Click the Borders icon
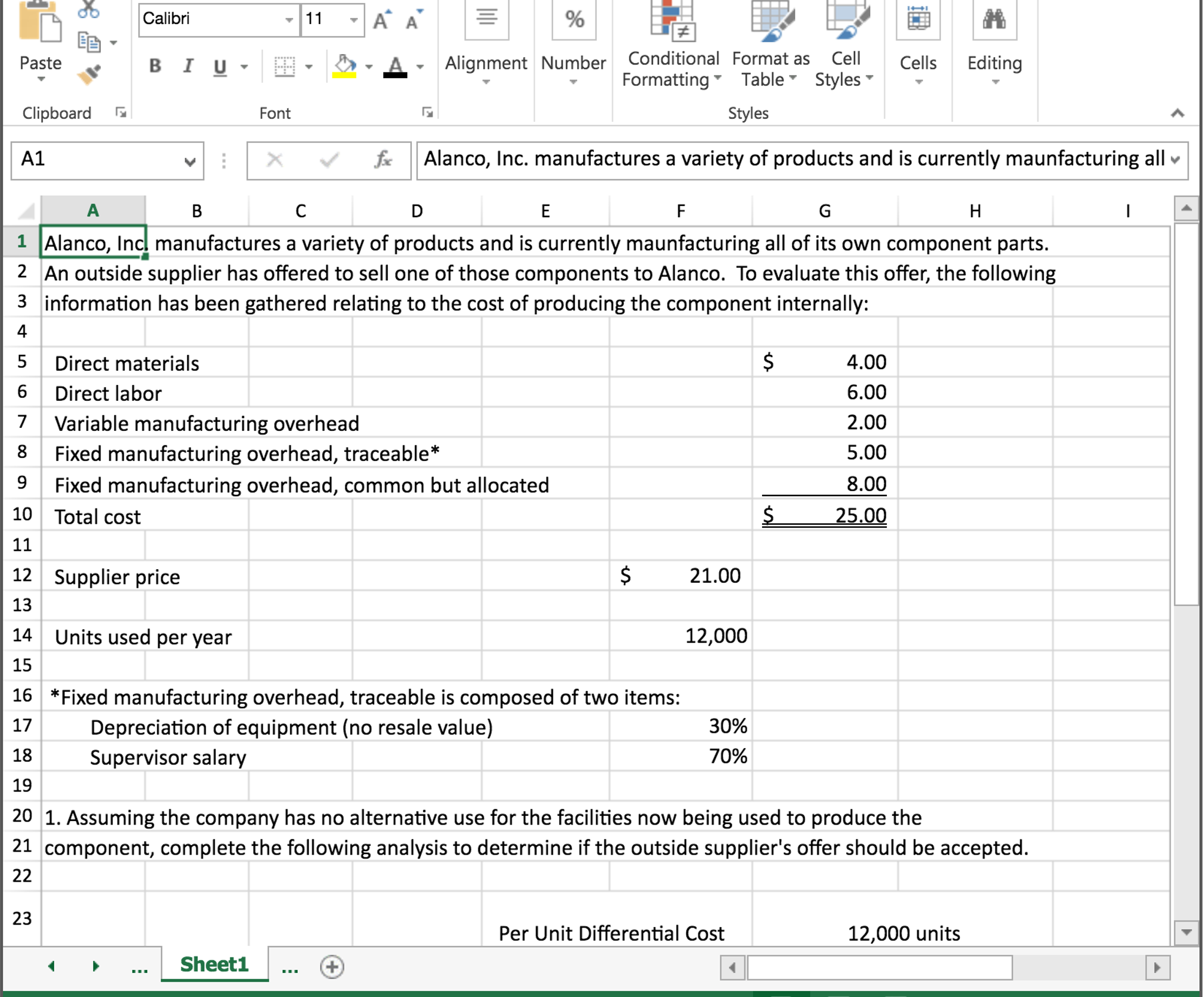 [285, 67]
